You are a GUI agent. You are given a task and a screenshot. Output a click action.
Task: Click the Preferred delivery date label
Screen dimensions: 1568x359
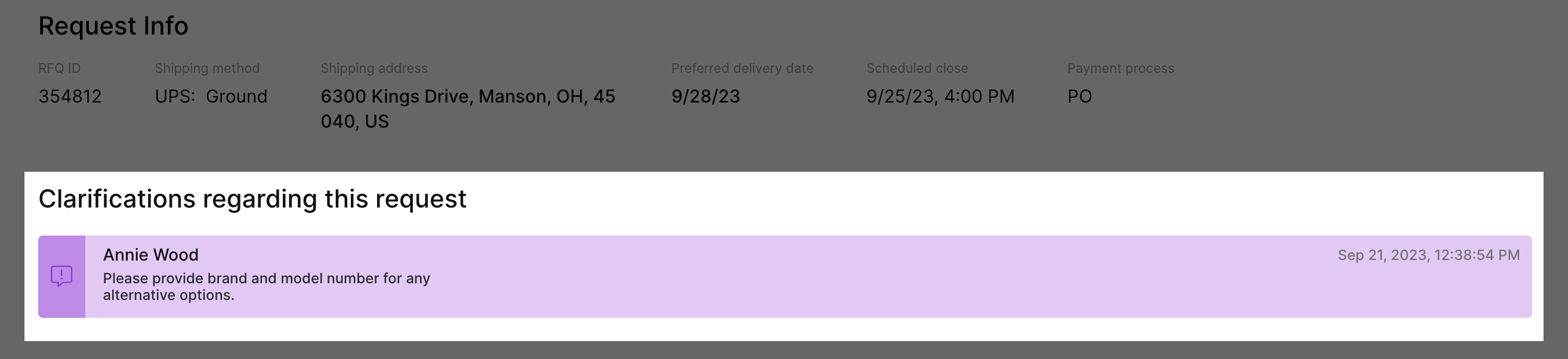coord(742,68)
